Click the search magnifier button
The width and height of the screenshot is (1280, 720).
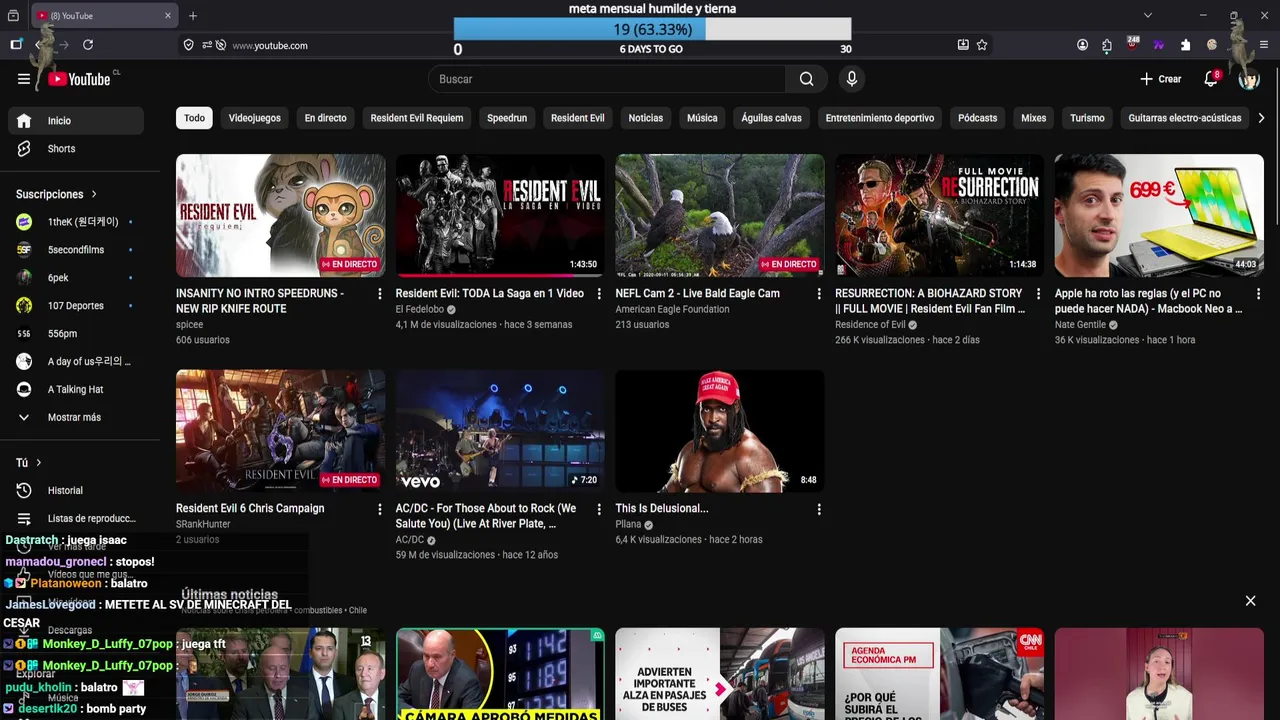[806, 79]
